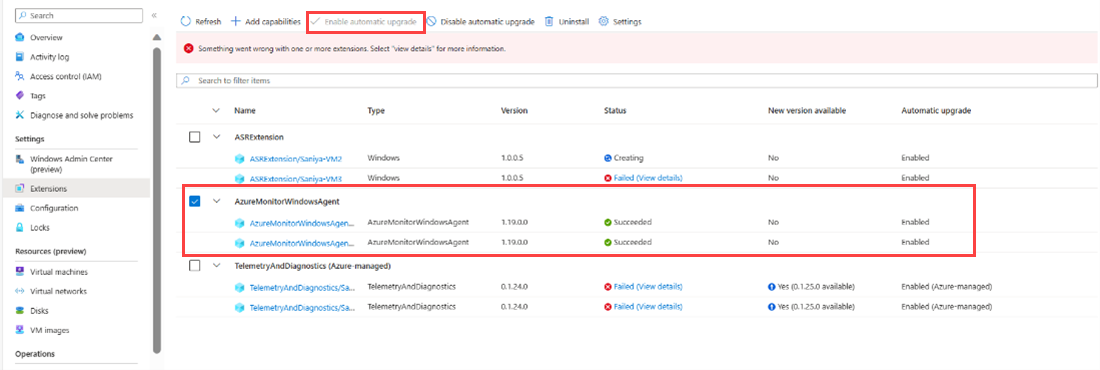
Task: Open Activity log in sidebar menu
Action: click(x=49, y=57)
